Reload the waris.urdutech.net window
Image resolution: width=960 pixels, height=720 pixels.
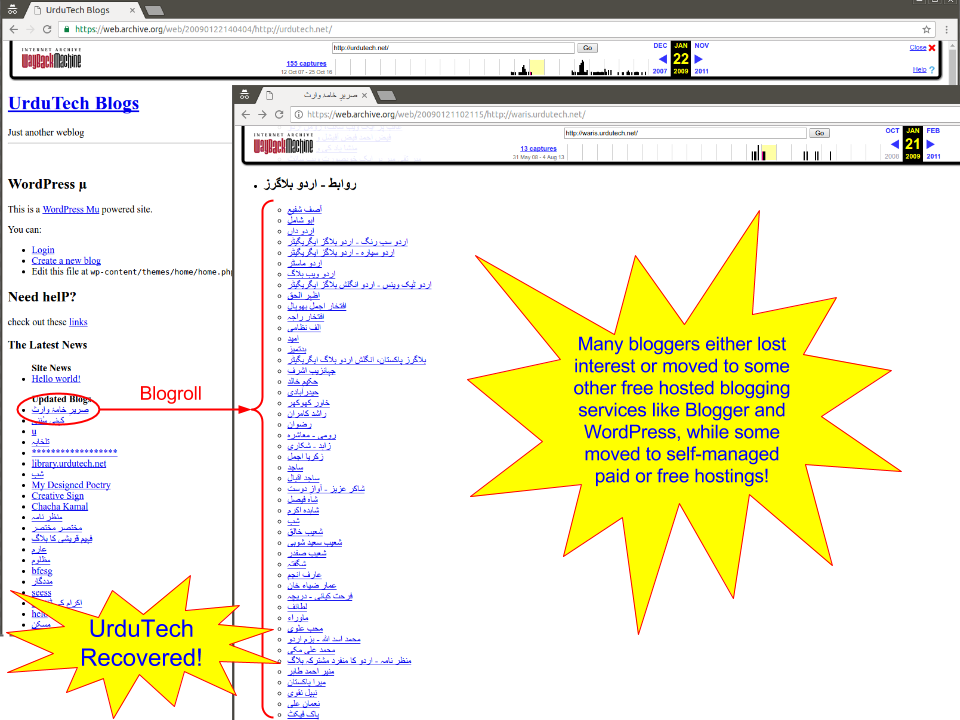point(279,114)
